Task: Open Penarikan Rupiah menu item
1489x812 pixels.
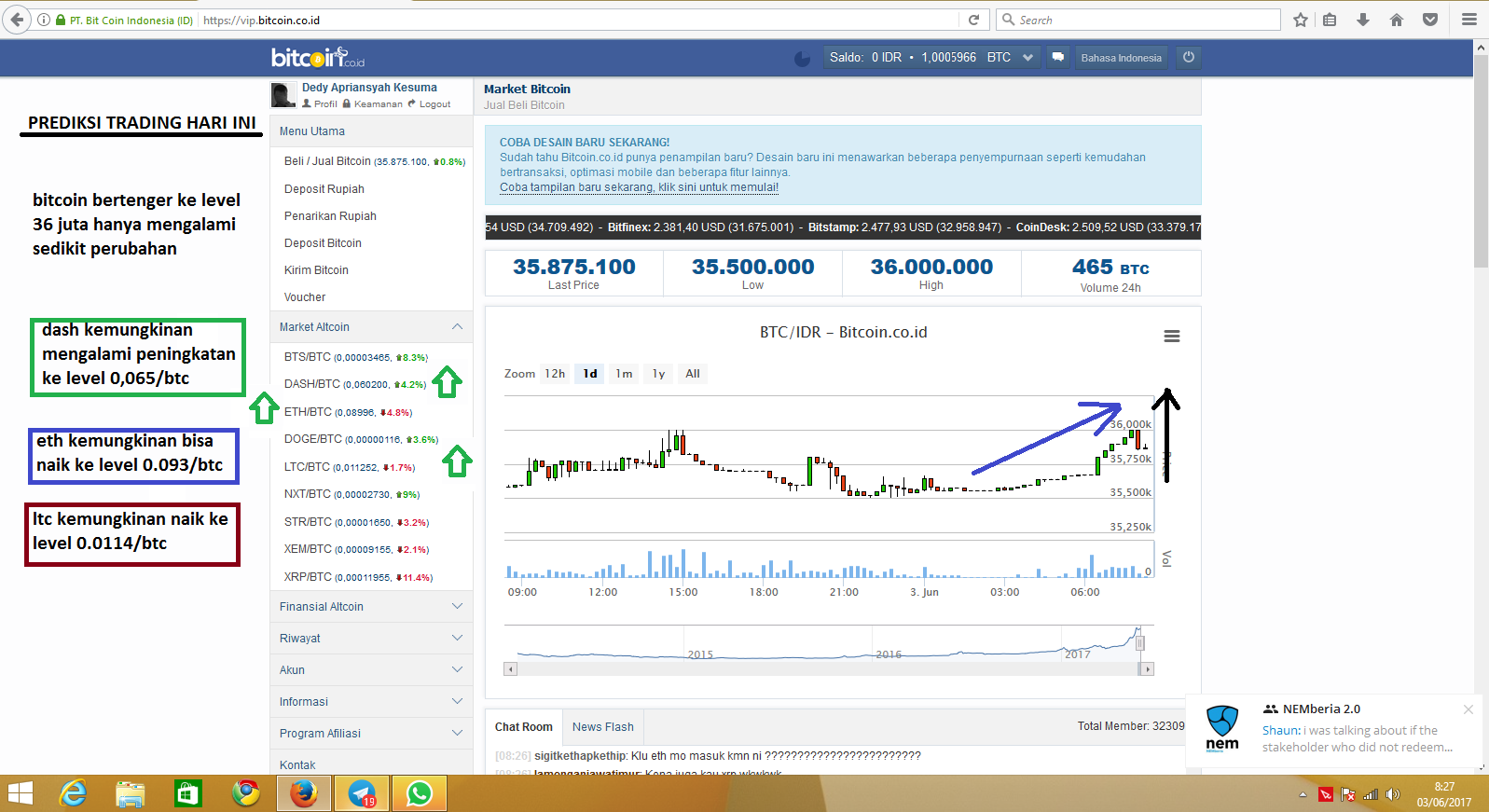Action: (x=330, y=216)
